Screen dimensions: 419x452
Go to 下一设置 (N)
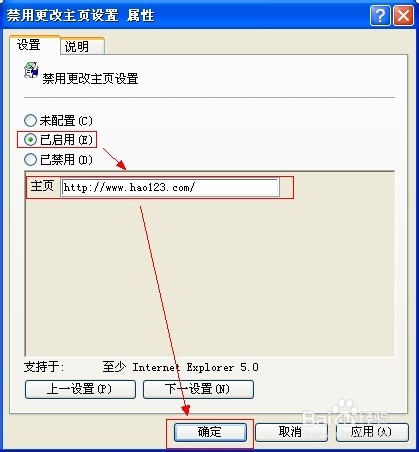(x=198, y=389)
